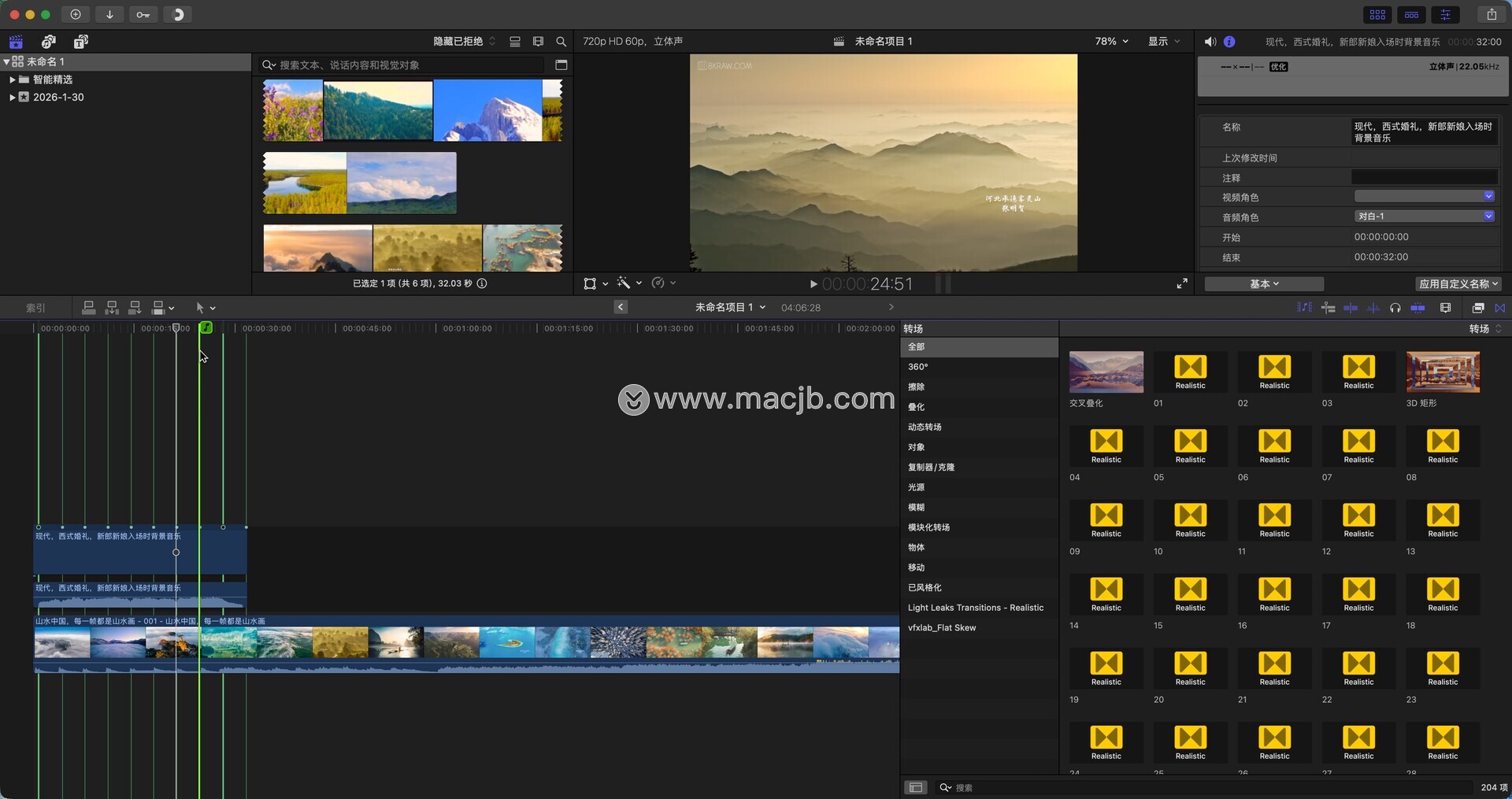
Task: Toggle solo with the headphones icon
Action: click(1395, 308)
